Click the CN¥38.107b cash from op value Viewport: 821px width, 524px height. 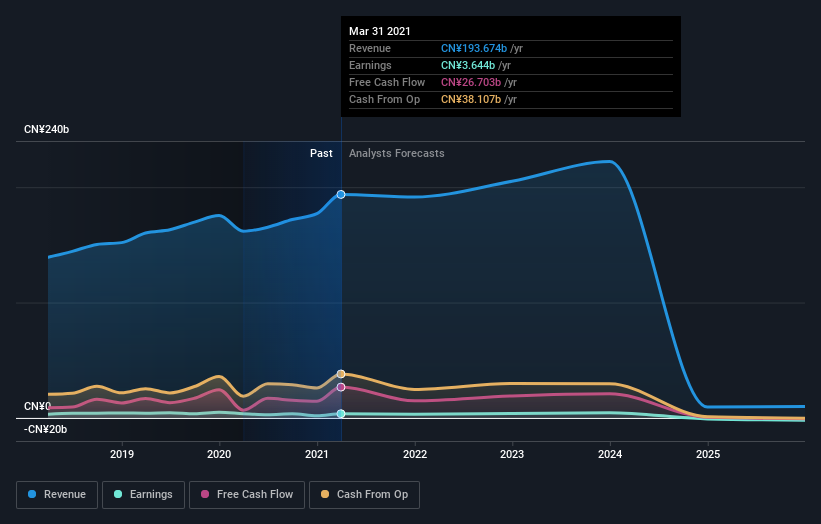click(x=471, y=99)
